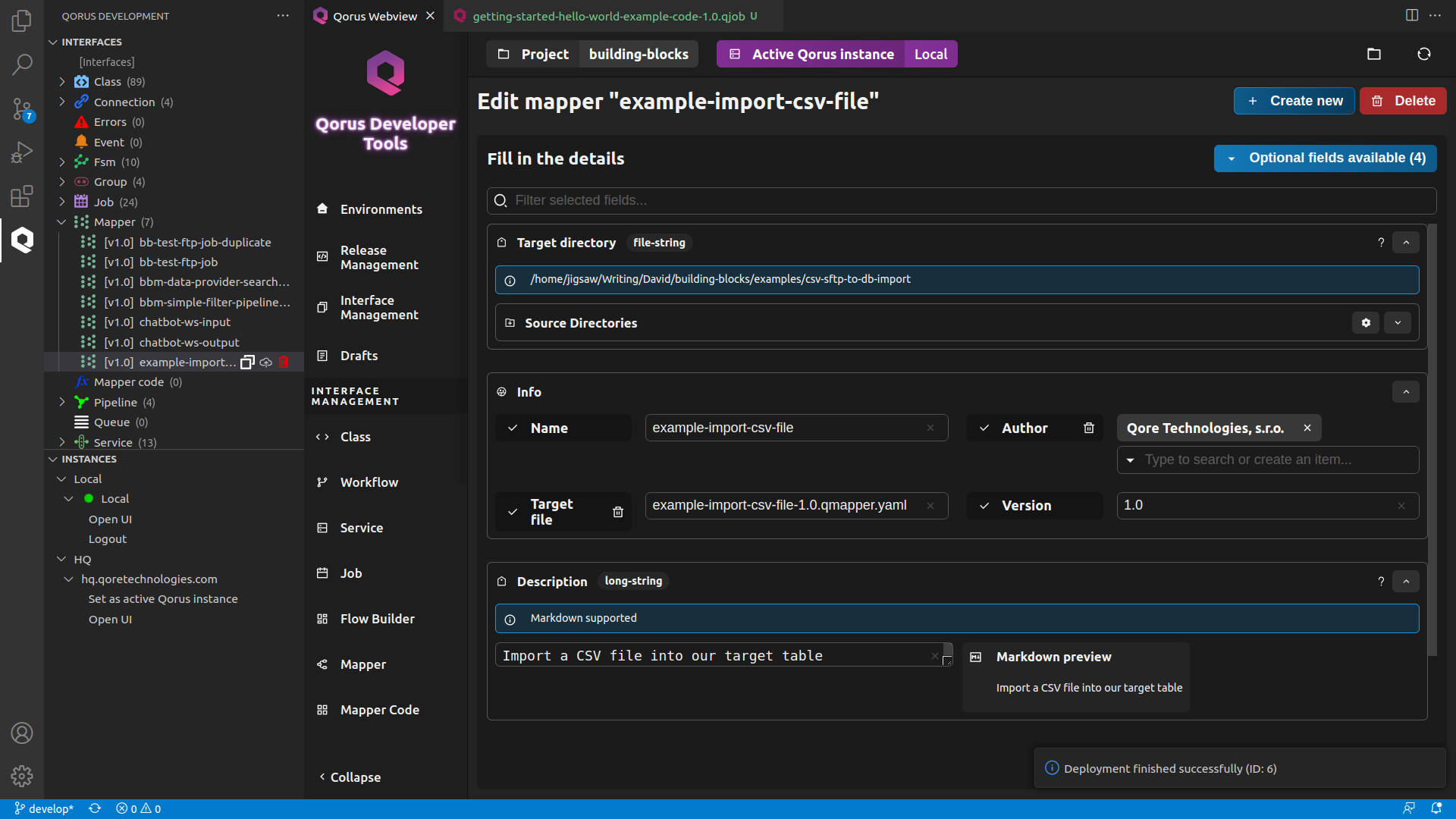Click Logout under Local instance
The image size is (1456, 819).
point(107,539)
